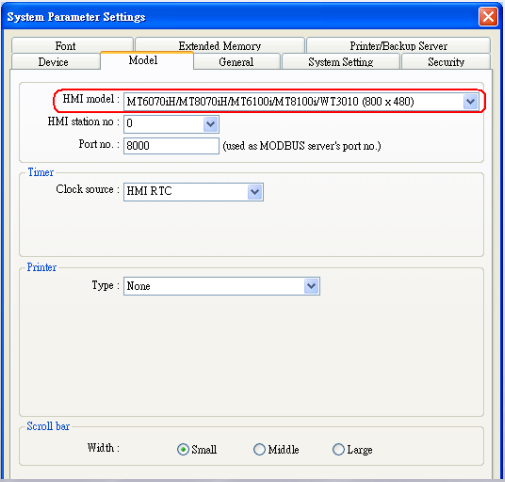Click the printer Type label
The image size is (505, 482).
[106, 285]
